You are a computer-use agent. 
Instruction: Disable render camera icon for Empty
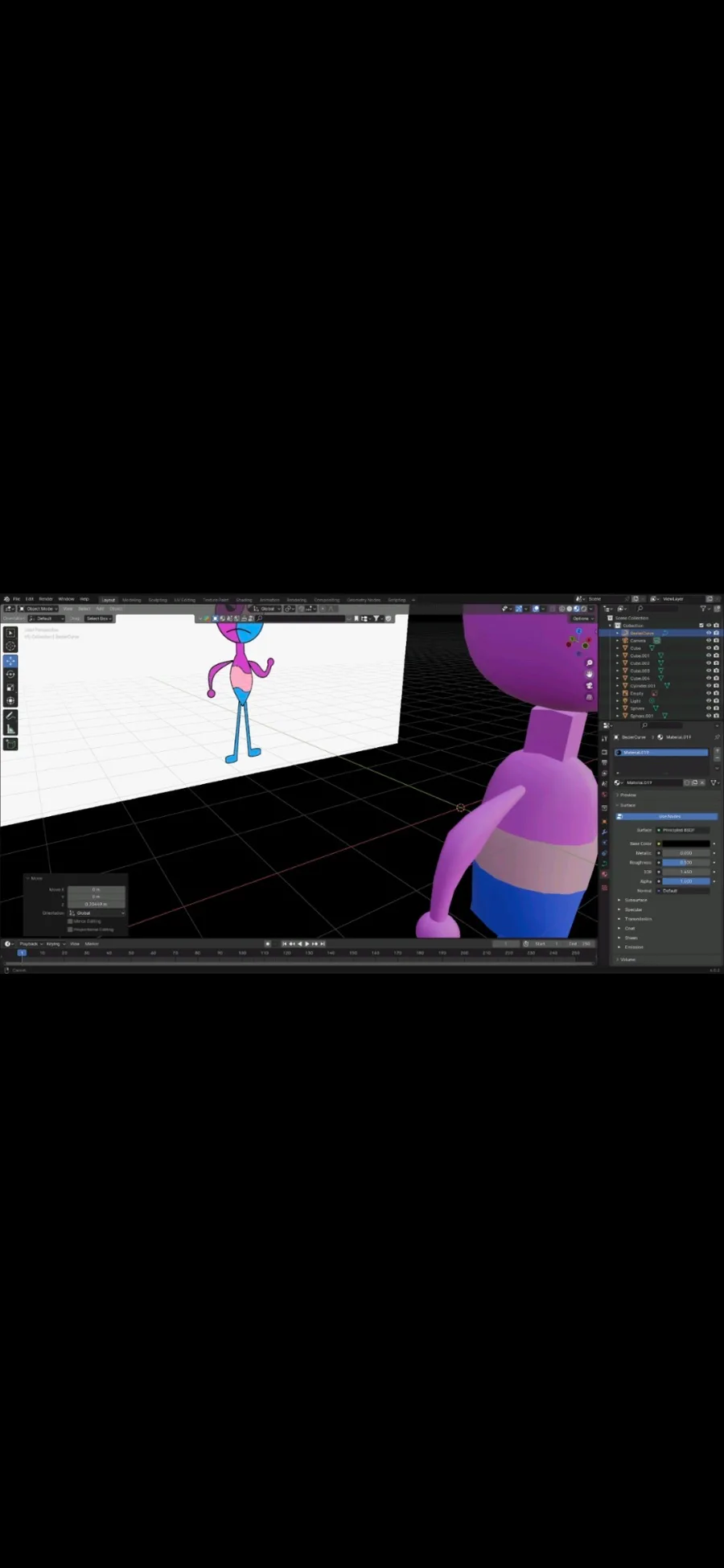pos(716,693)
